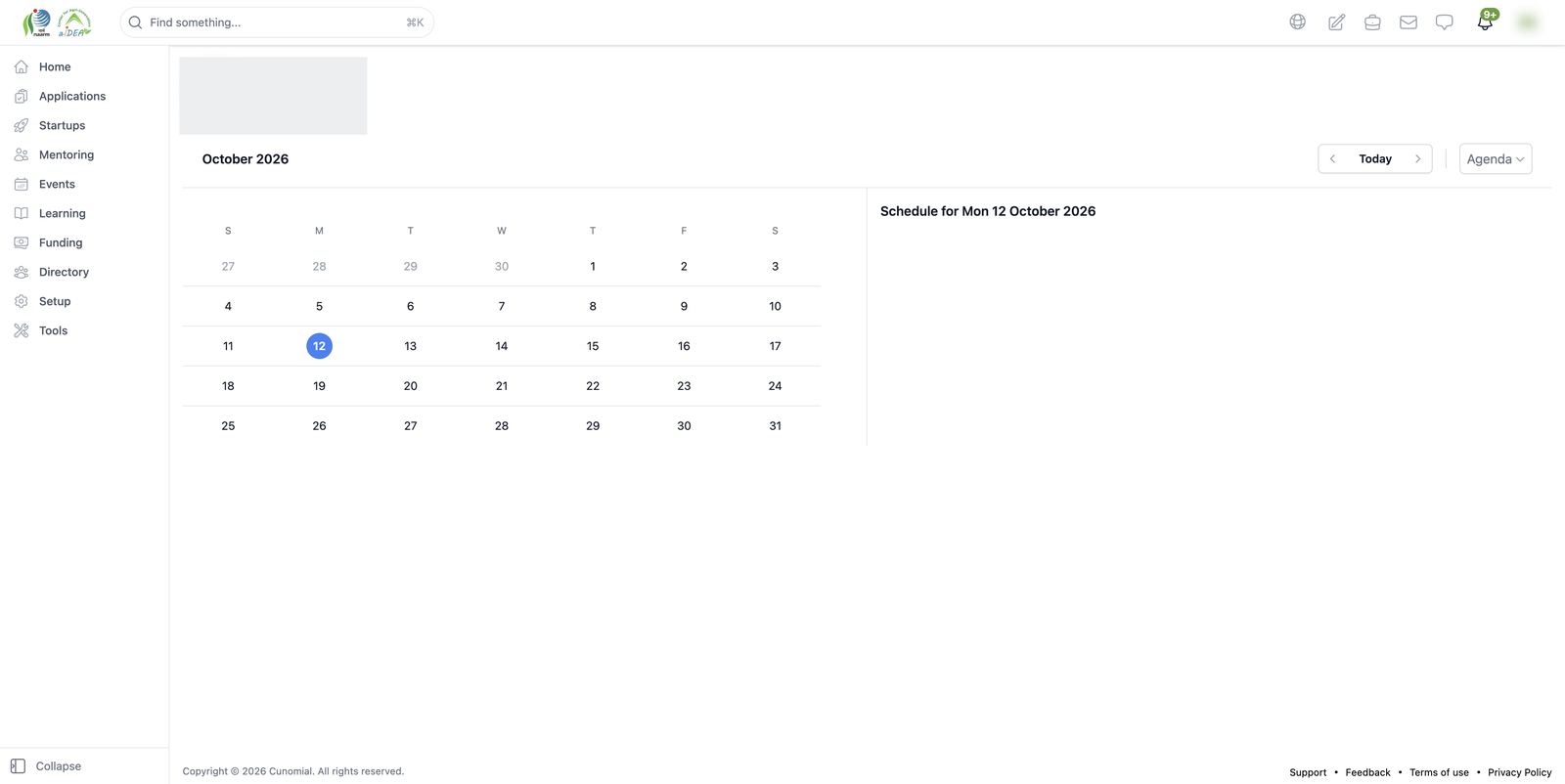Select October 1 in the calendar

(593, 266)
